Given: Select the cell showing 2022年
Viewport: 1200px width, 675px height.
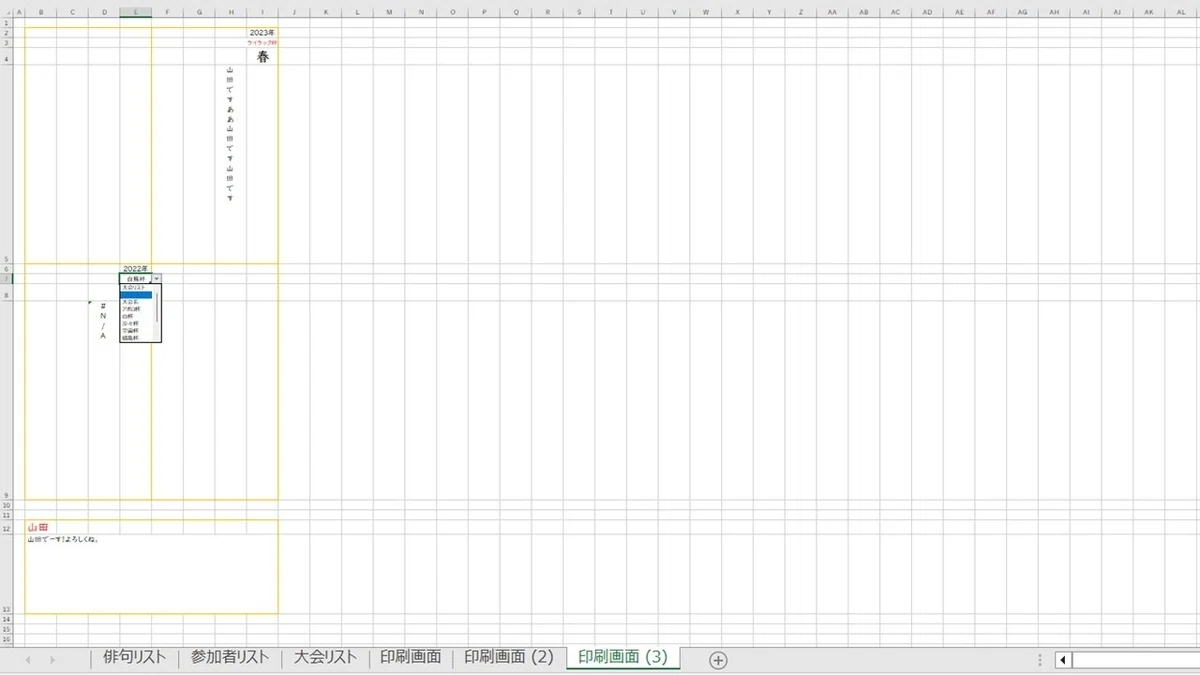Looking at the screenshot, I should (x=135, y=269).
